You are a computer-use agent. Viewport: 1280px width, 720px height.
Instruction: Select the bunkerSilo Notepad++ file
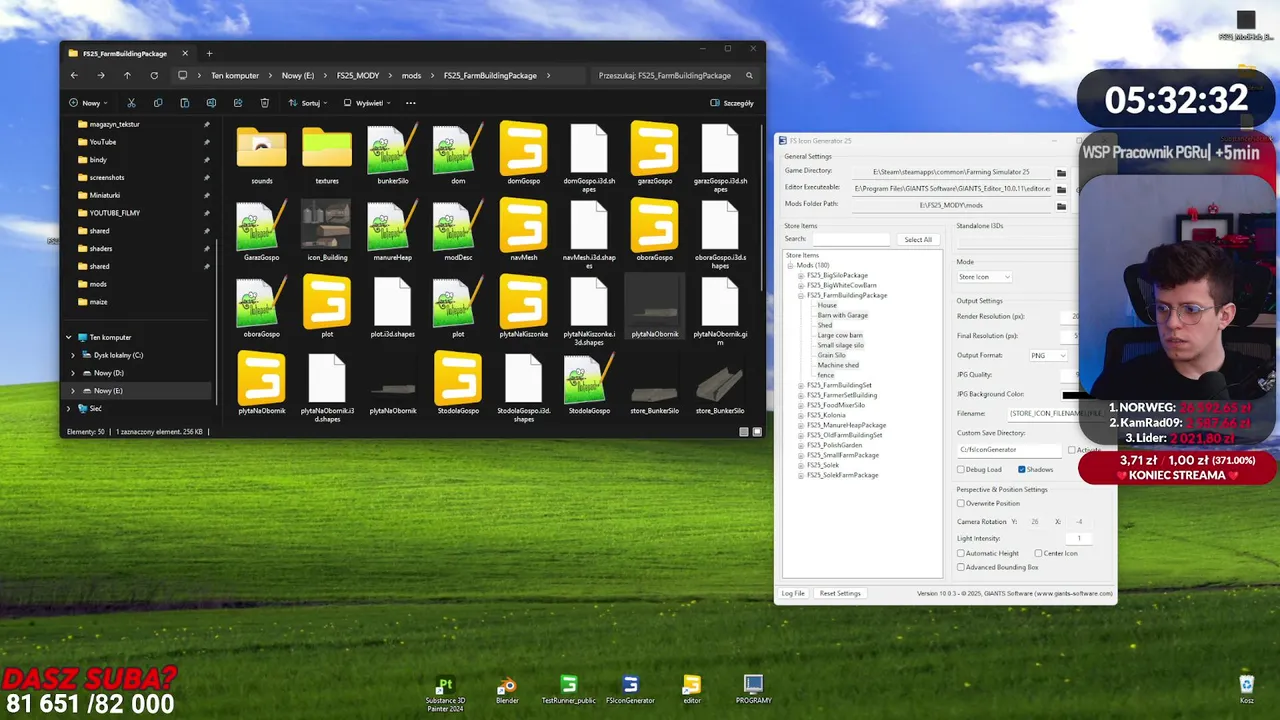(x=392, y=155)
